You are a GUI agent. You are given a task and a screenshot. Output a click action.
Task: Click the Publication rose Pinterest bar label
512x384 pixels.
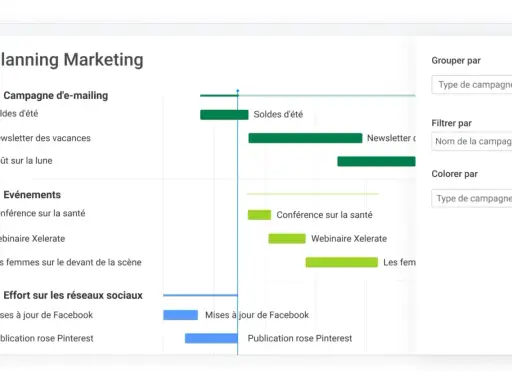click(x=300, y=338)
